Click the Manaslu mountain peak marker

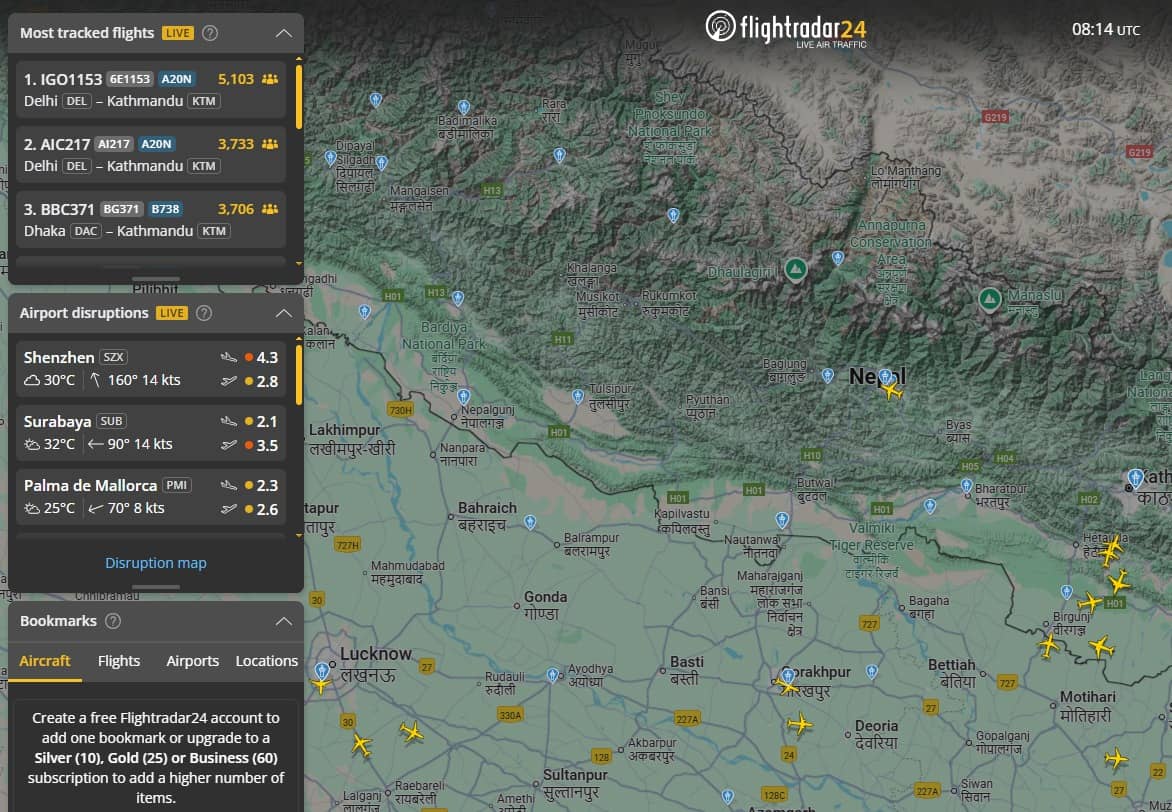click(989, 298)
